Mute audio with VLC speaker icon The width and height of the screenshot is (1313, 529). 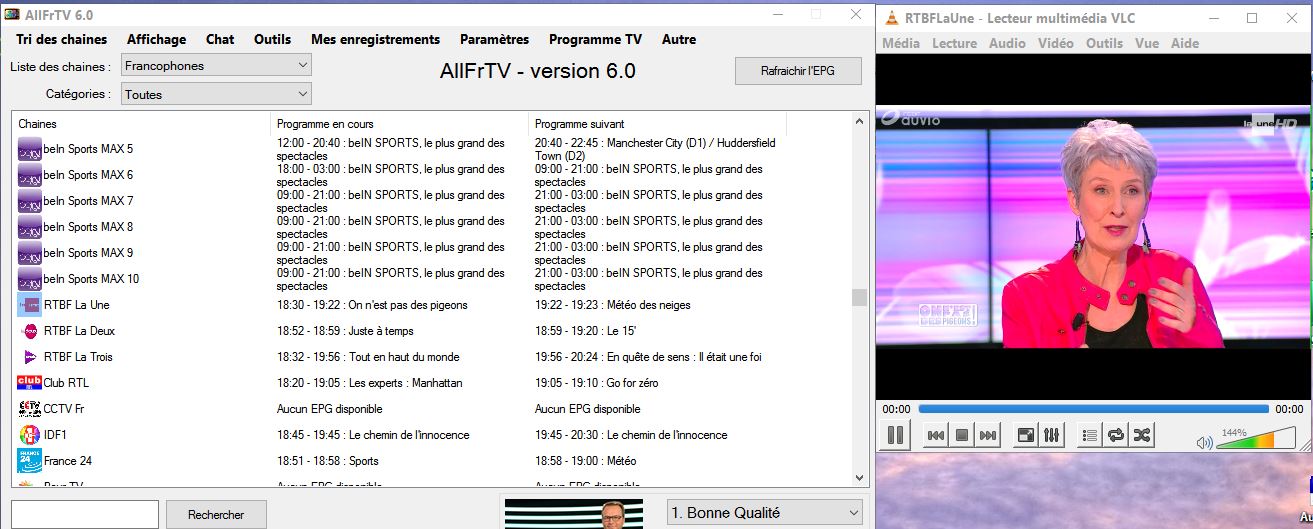[1204, 442]
